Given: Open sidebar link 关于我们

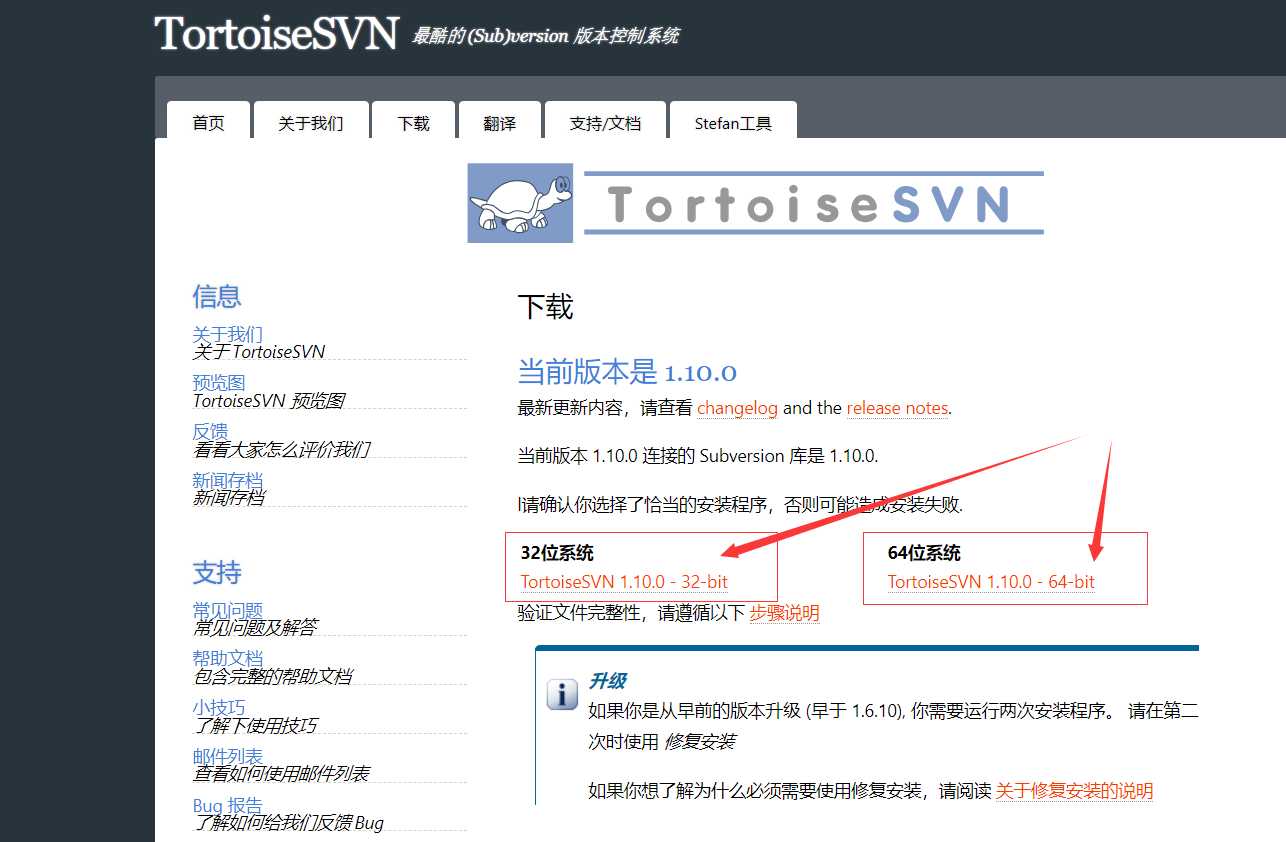Looking at the screenshot, I should [228, 334].
